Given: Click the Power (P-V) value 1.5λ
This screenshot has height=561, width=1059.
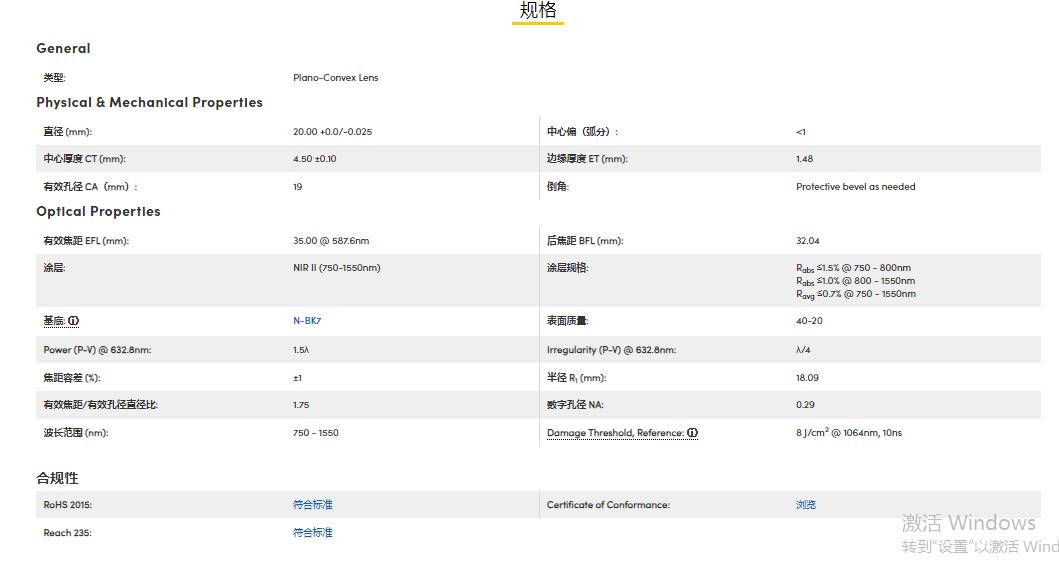Looking at the screenshot, I should (x=301, y=350).
